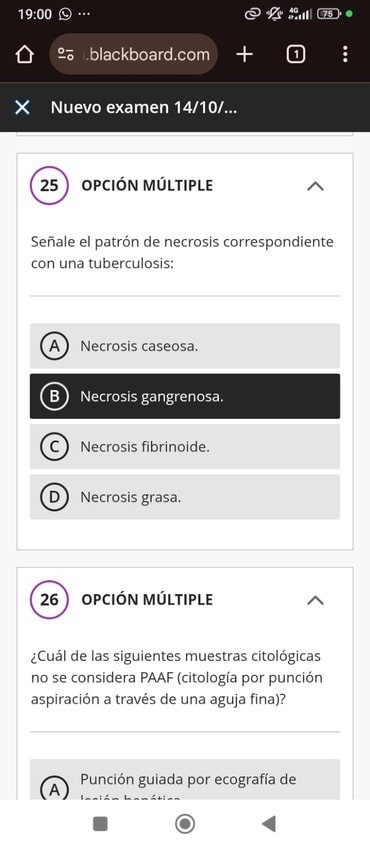Tap the Android back triangle button

(x=269, y=824)
